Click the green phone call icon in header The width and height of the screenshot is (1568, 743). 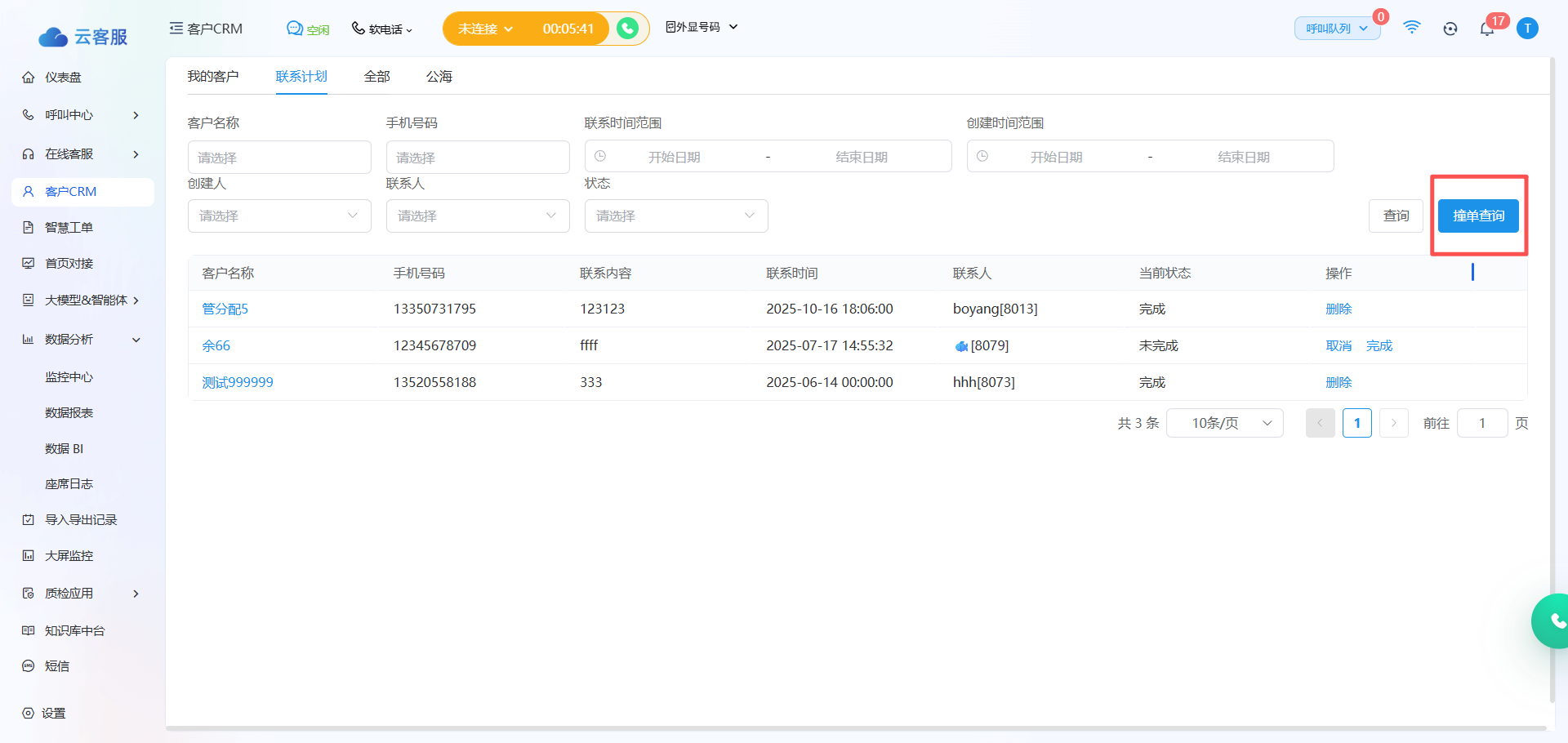[627, 29]
